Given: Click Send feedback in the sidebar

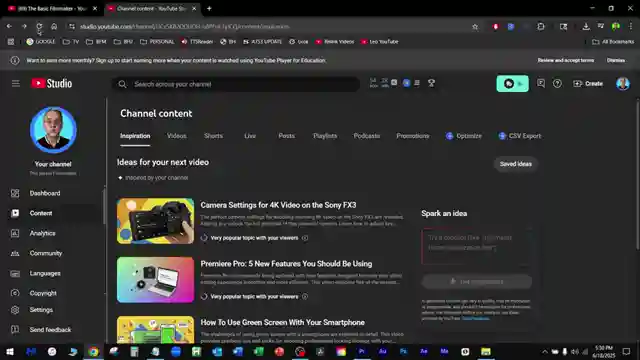Looking at the screenshot, I should [x=50, y=329].
